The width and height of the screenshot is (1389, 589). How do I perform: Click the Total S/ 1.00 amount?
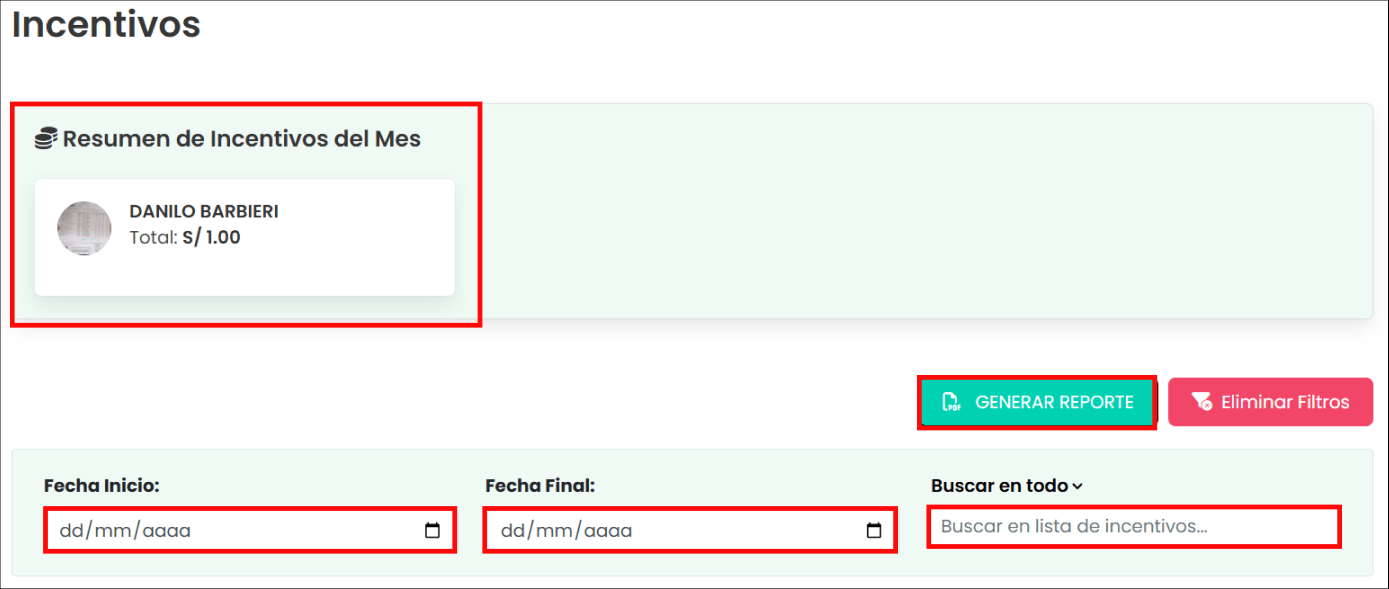211,238
